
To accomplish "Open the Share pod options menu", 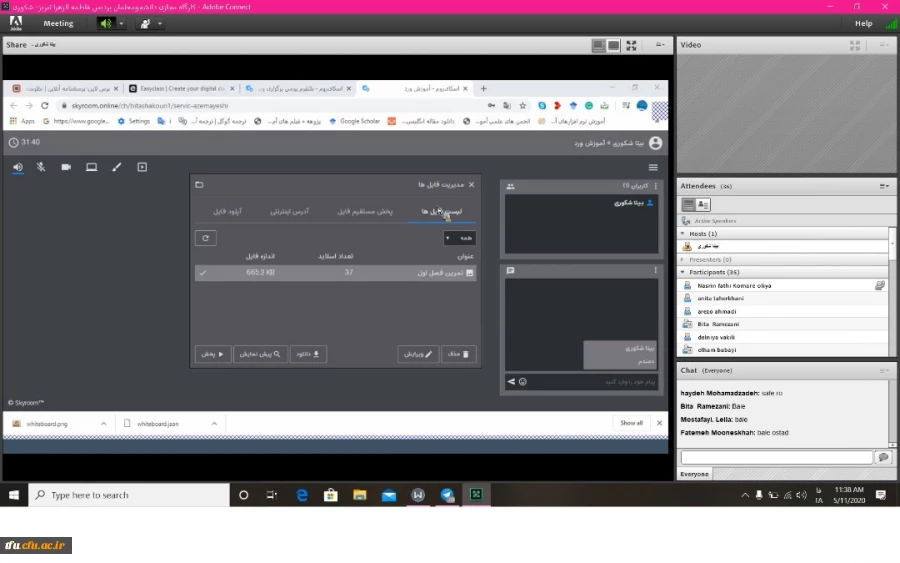I will pos(659,45).
